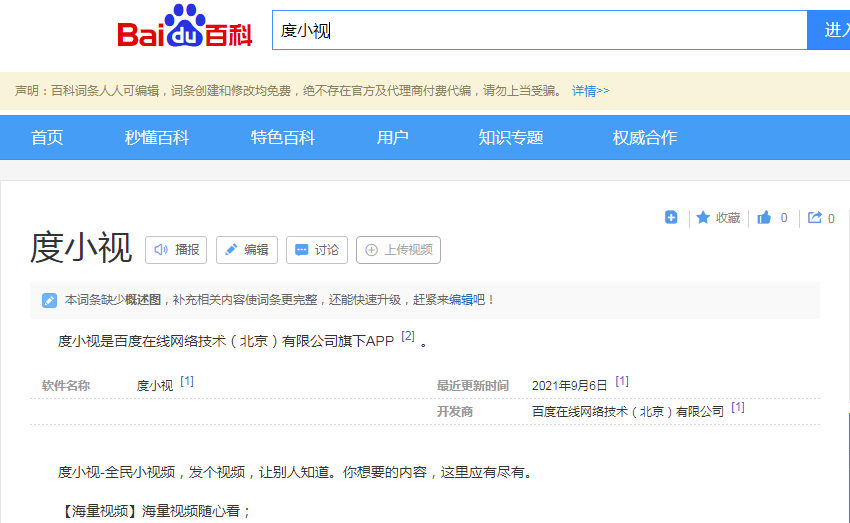Image resolution: width=850 pixels, height=523 pixels.
Task: Click the 度小视 article title heading
Action: coord(81,248)
